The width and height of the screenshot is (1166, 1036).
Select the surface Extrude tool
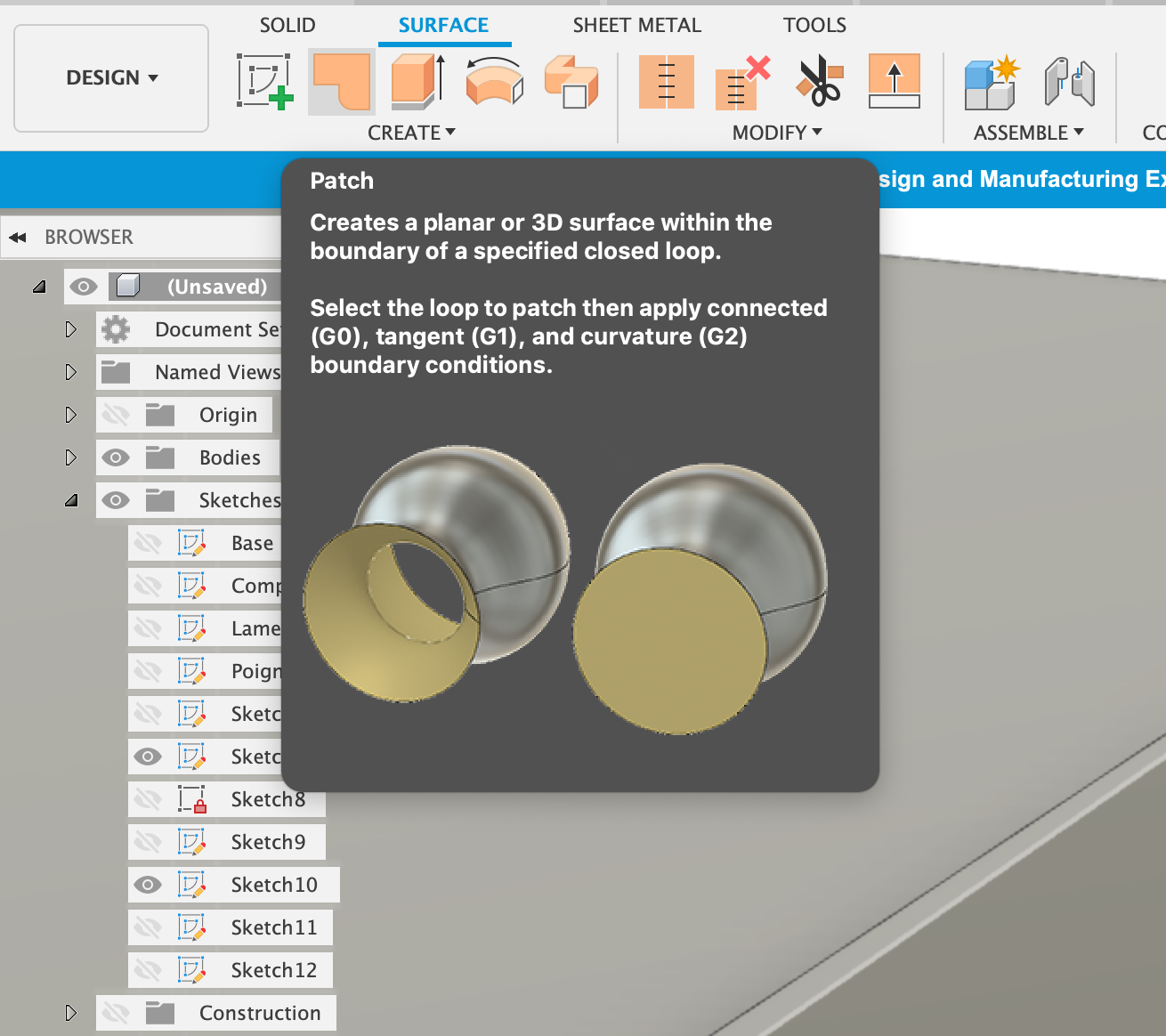point(418,81)
